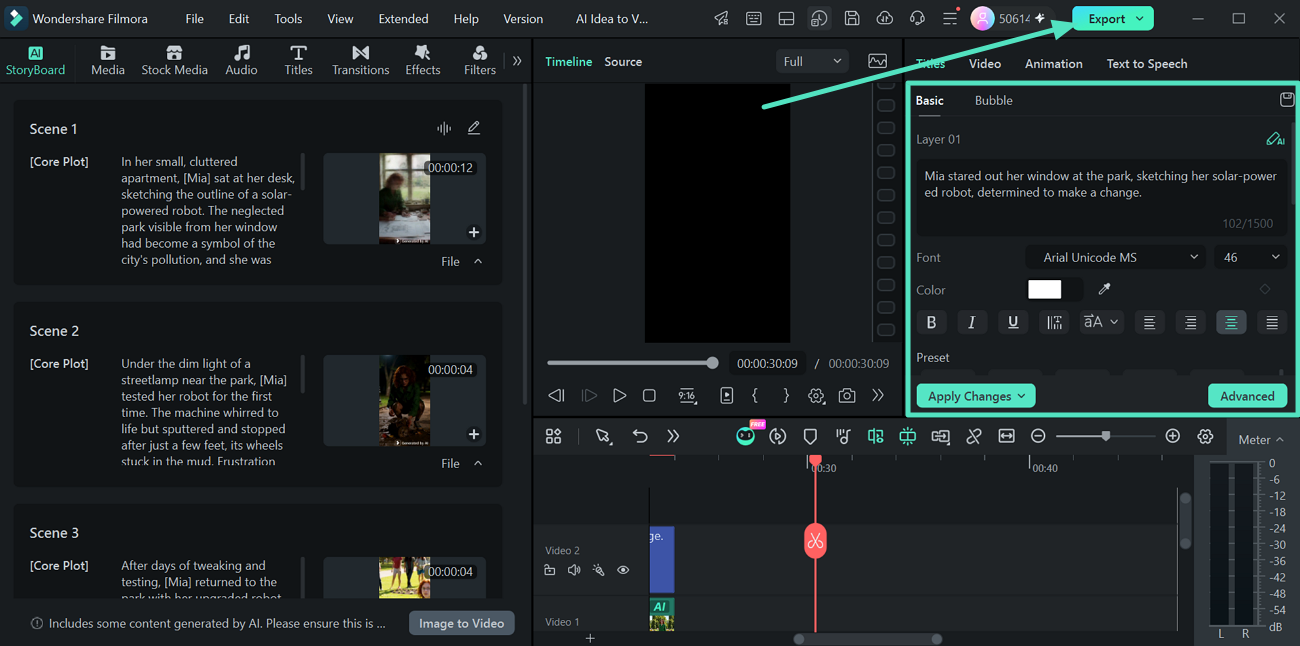The image size is (1300, 646).
Task: Mute the Video 2 track audio
Action: pyautogui.click(x=574, y=571)
